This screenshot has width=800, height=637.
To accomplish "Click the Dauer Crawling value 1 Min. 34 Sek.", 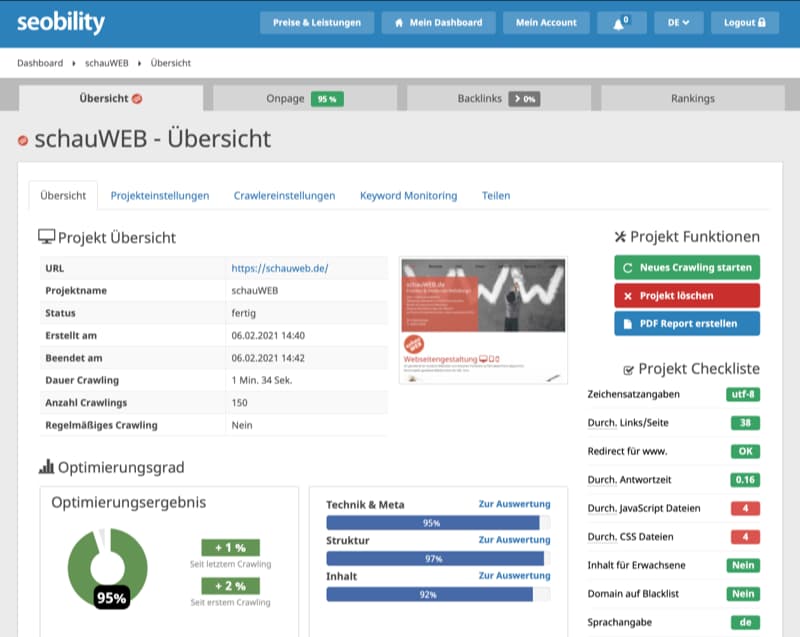I will tap(262, 380).
